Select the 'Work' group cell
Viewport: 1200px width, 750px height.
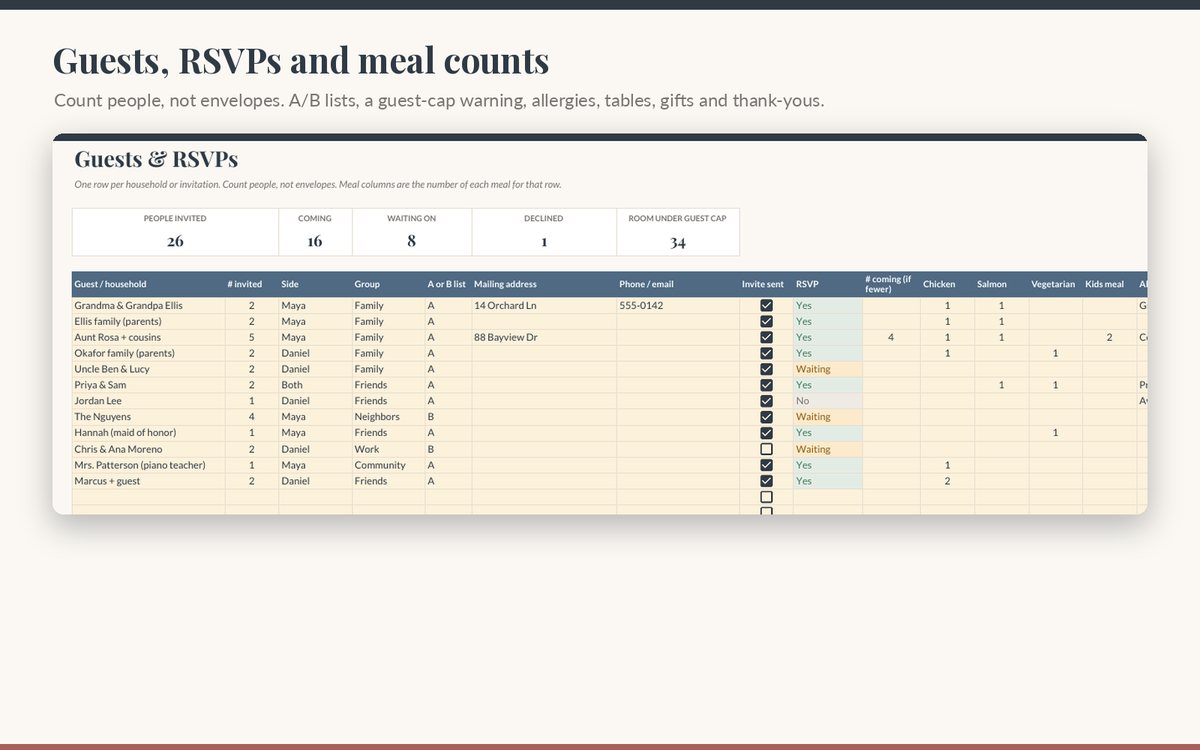pos(389,449)
